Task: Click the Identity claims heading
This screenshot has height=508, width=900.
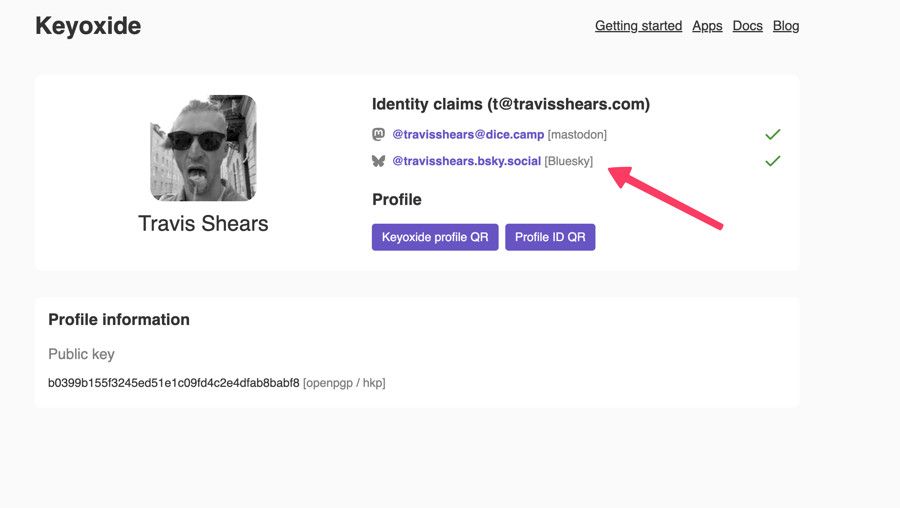Action: (511, 104)
